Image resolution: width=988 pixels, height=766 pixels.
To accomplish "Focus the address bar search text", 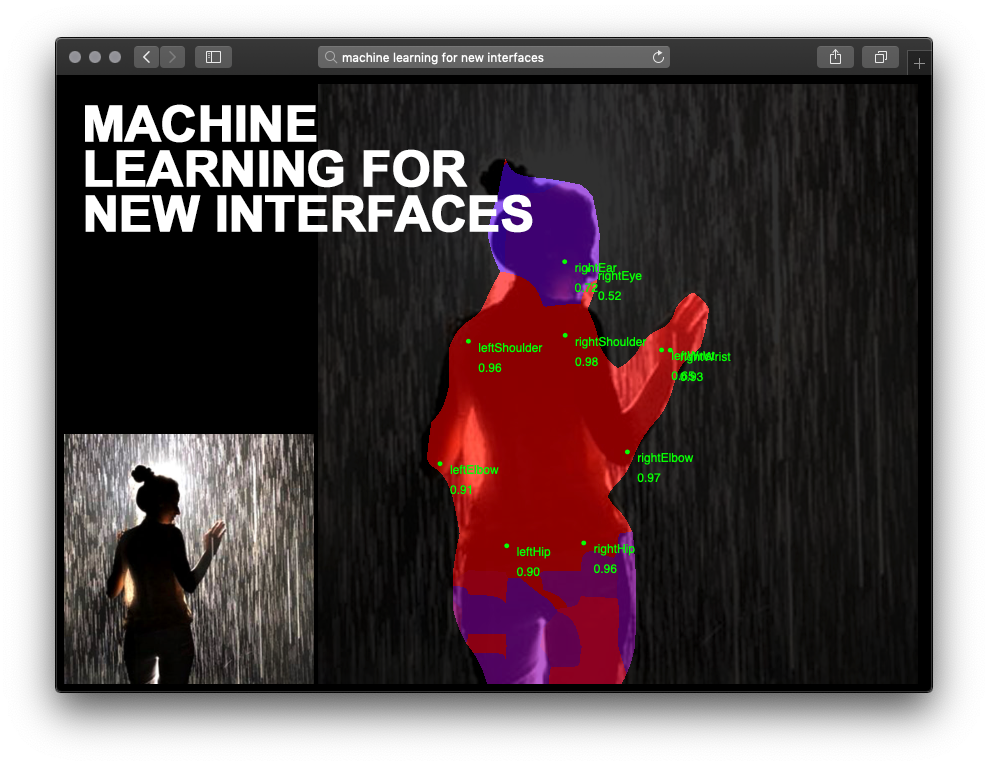I will click(x=442, y=58).
